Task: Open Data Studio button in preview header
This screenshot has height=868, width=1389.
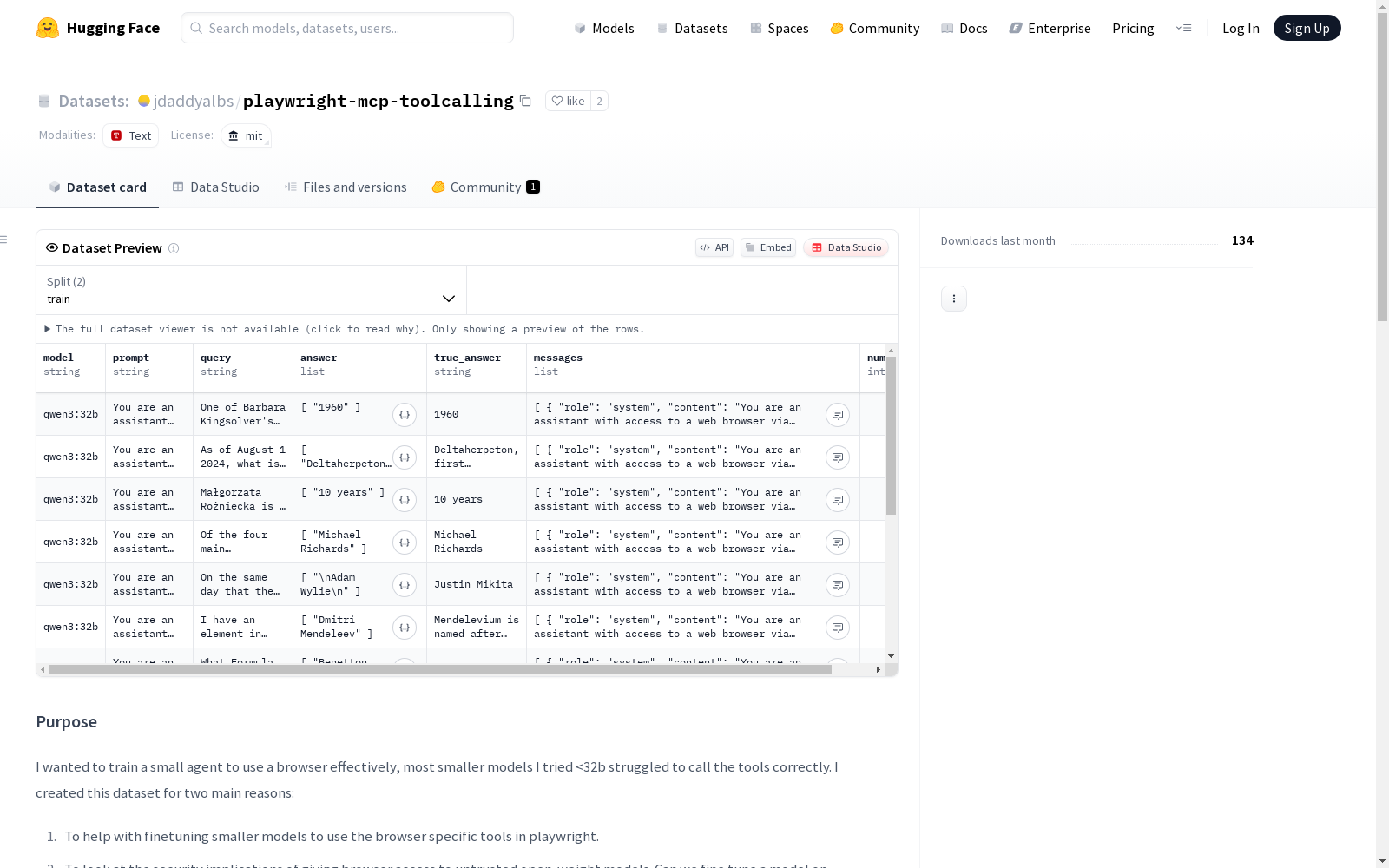Action: click(846, 247)
